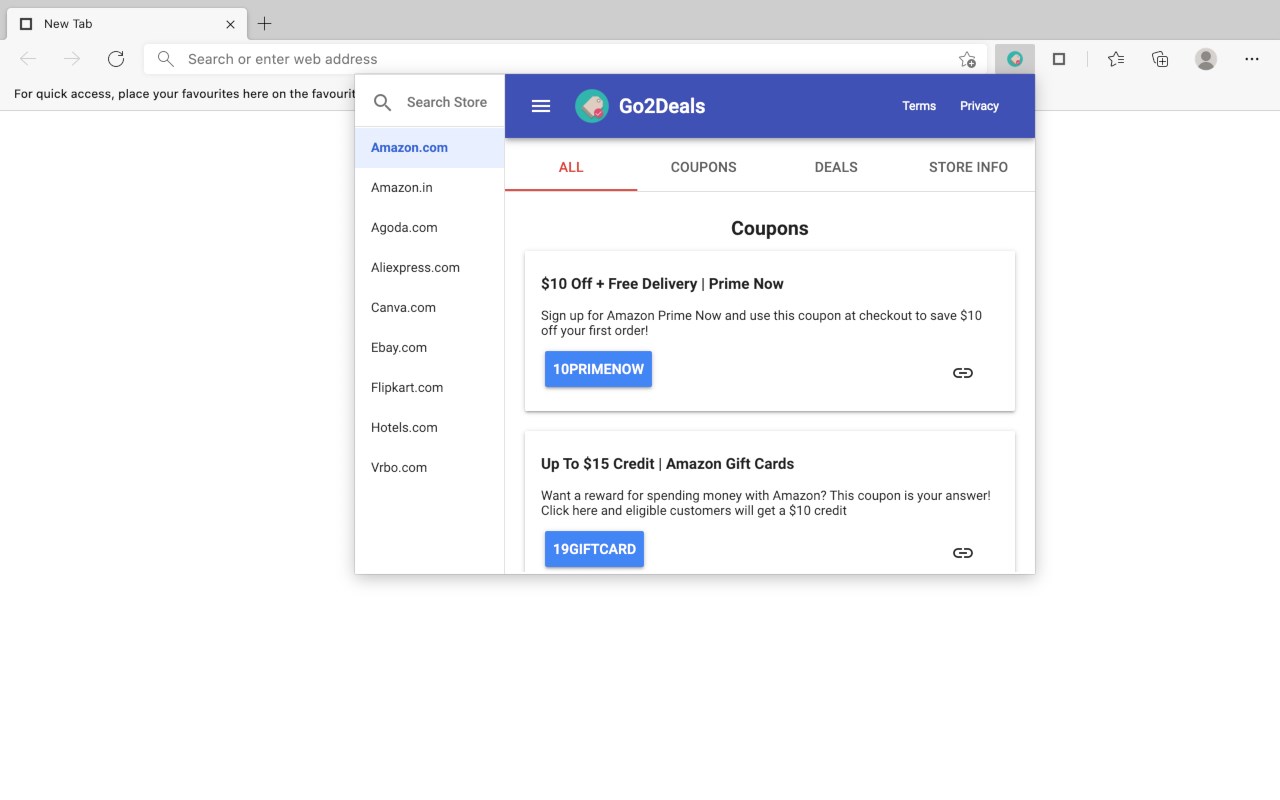The image size is (1280, 800).
Task: Click the Go2Deals title text
Action: coord(662,106)
